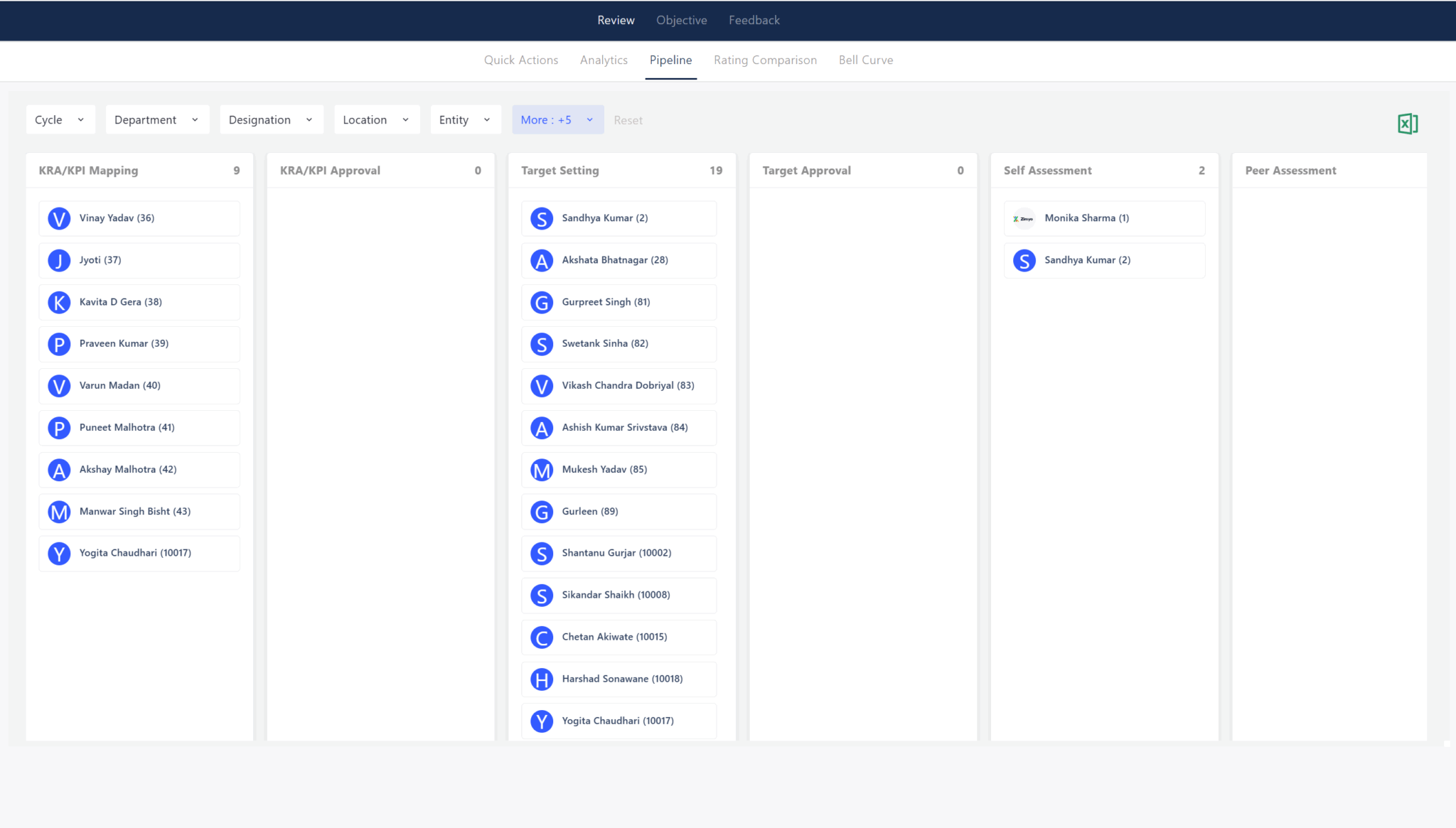Click Yogita Chaudhari's avatar in KRA/KPI Mapping
This screenshot has width=1456, height=828.
pyautogui.click(x=59, y=553)
